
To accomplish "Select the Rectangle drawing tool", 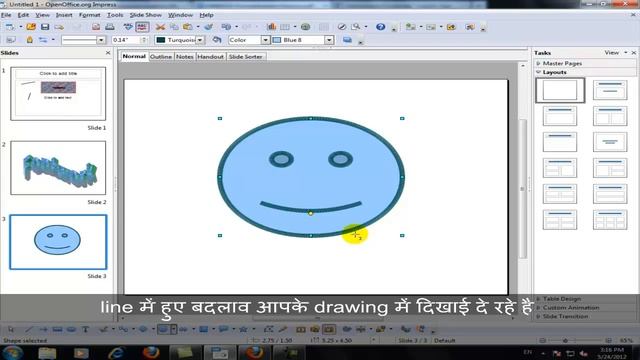I will coord(57,329).
